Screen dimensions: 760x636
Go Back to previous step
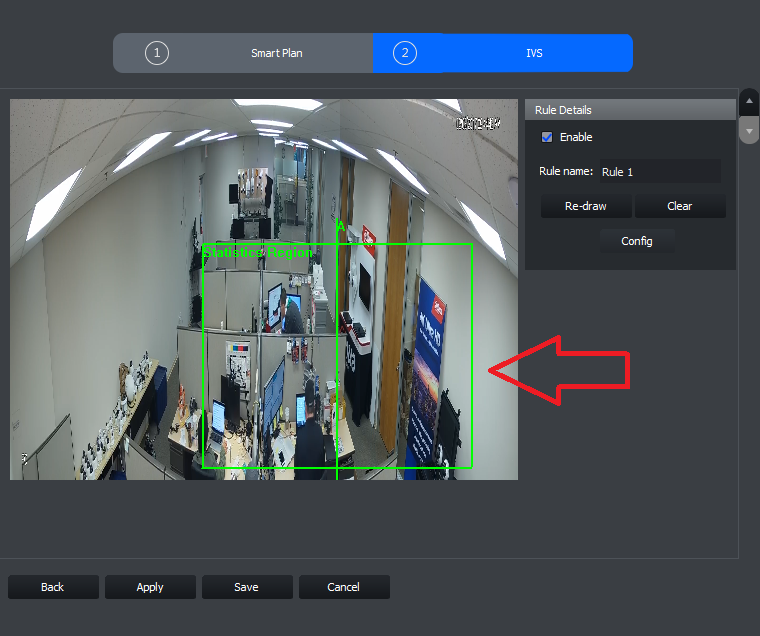click(53, 587)
